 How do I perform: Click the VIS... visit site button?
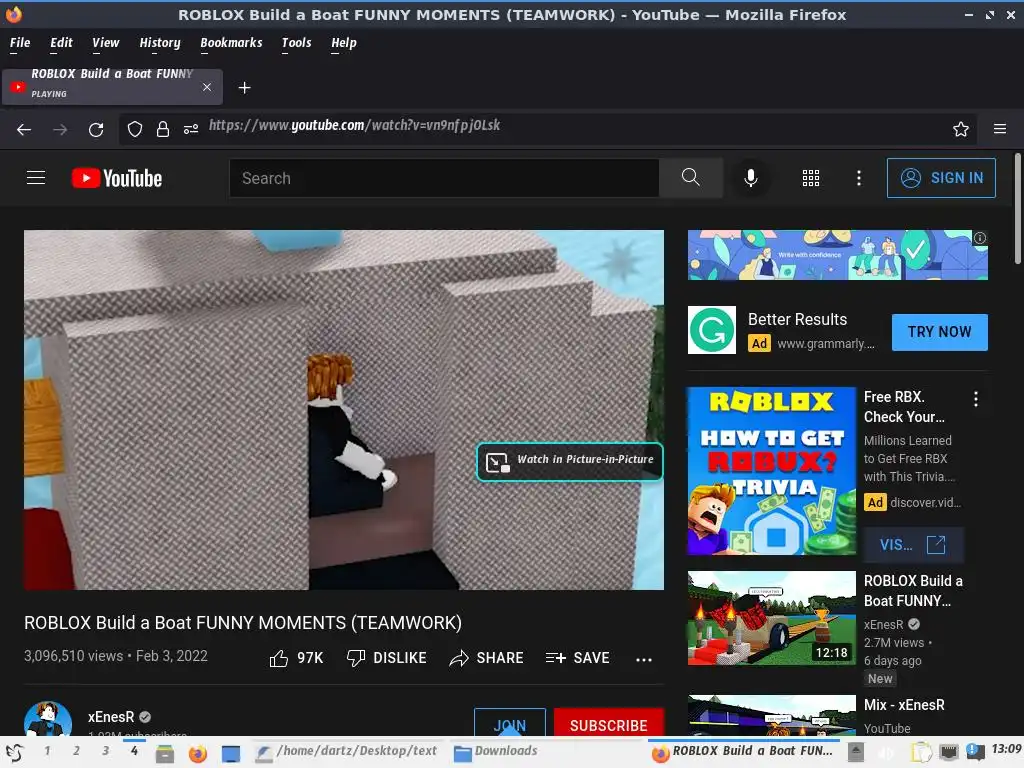click(913, 545)
